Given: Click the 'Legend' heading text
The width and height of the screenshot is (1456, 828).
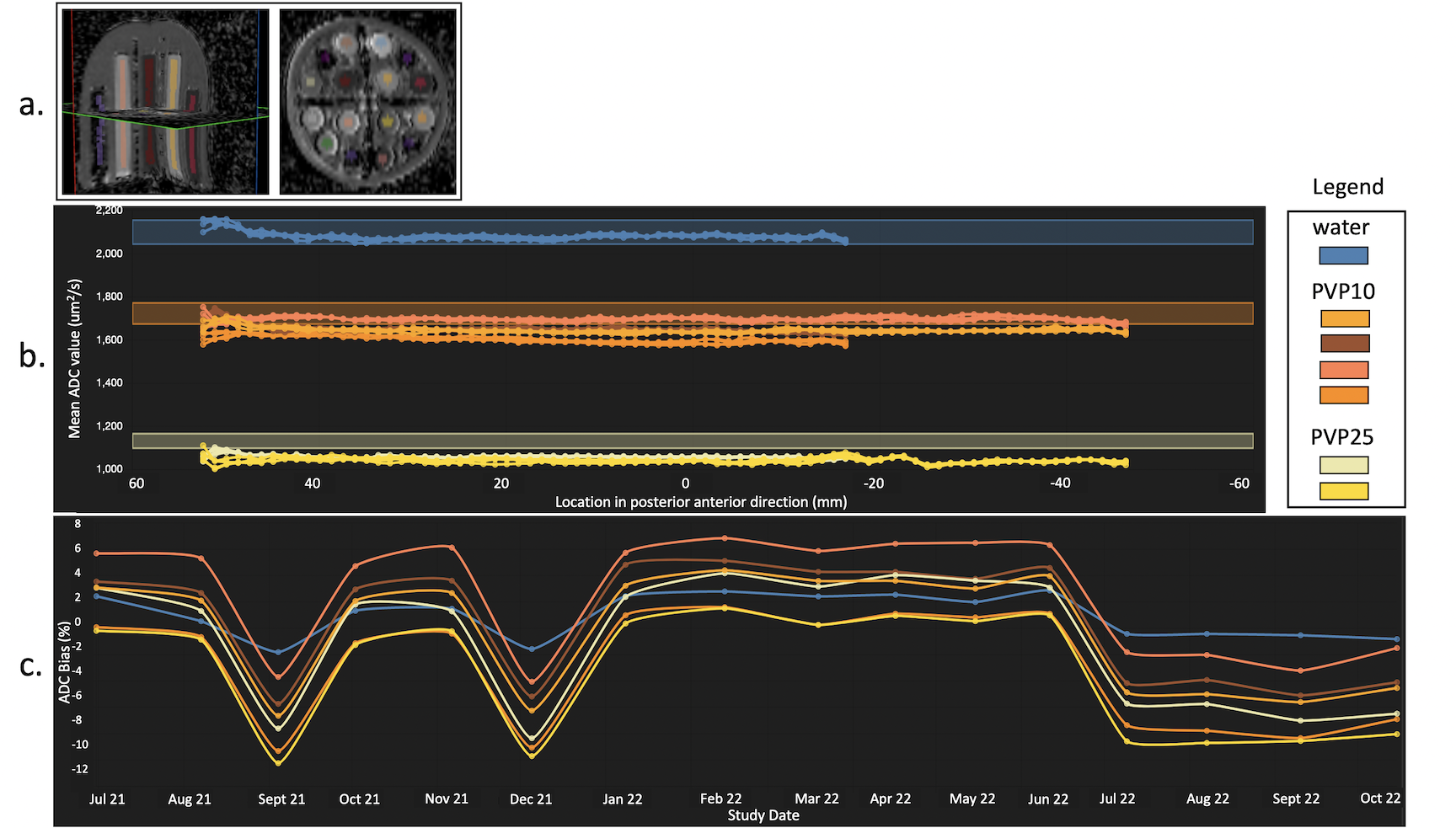Looking at the screenshot, I should click(1347, 187).
